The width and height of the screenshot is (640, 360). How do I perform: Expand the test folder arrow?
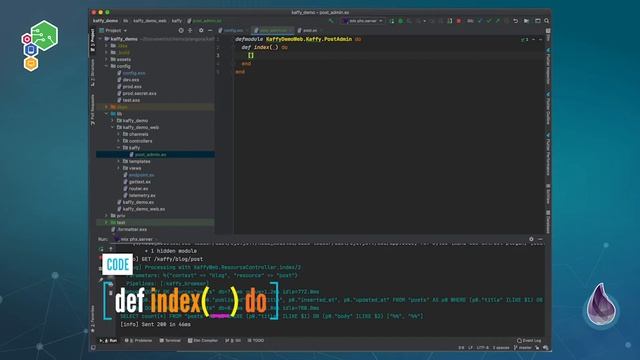click(x=107, y=222)
